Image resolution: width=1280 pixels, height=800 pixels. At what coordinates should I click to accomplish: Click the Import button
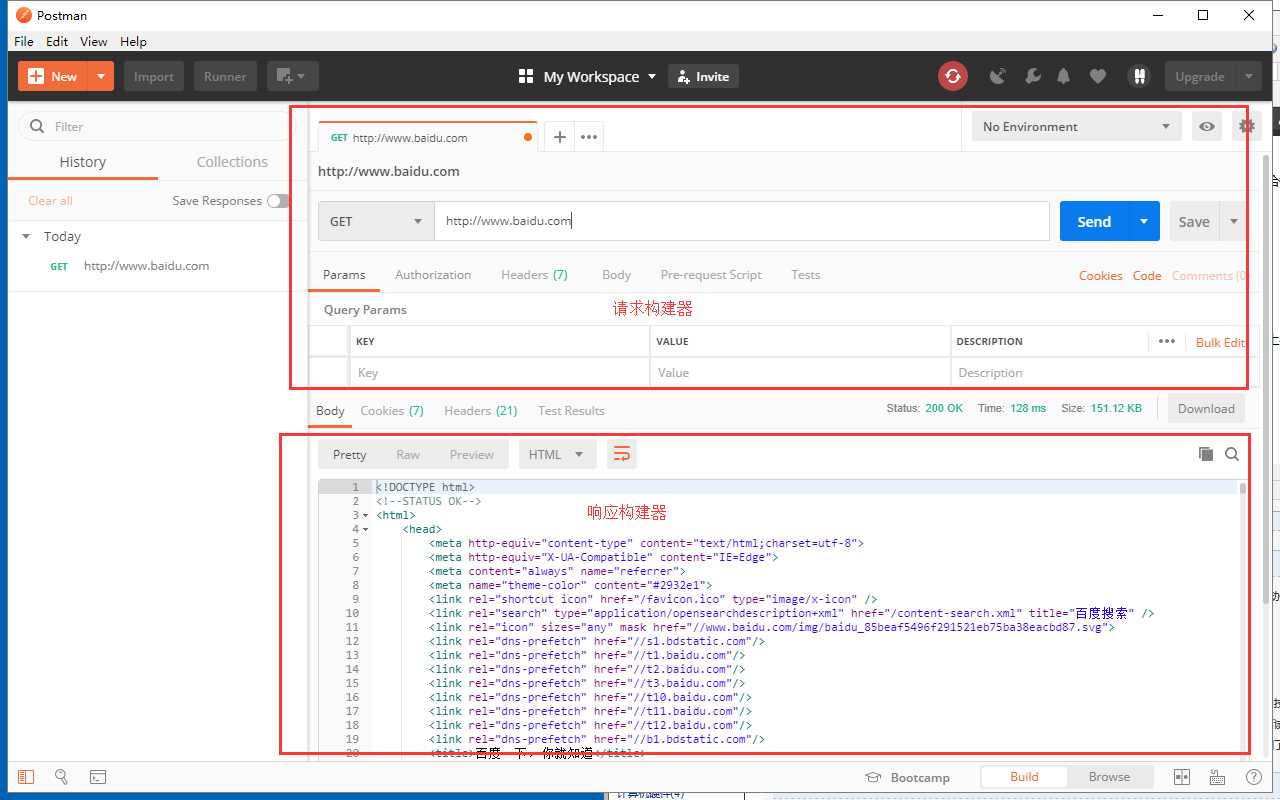[154, 76]
